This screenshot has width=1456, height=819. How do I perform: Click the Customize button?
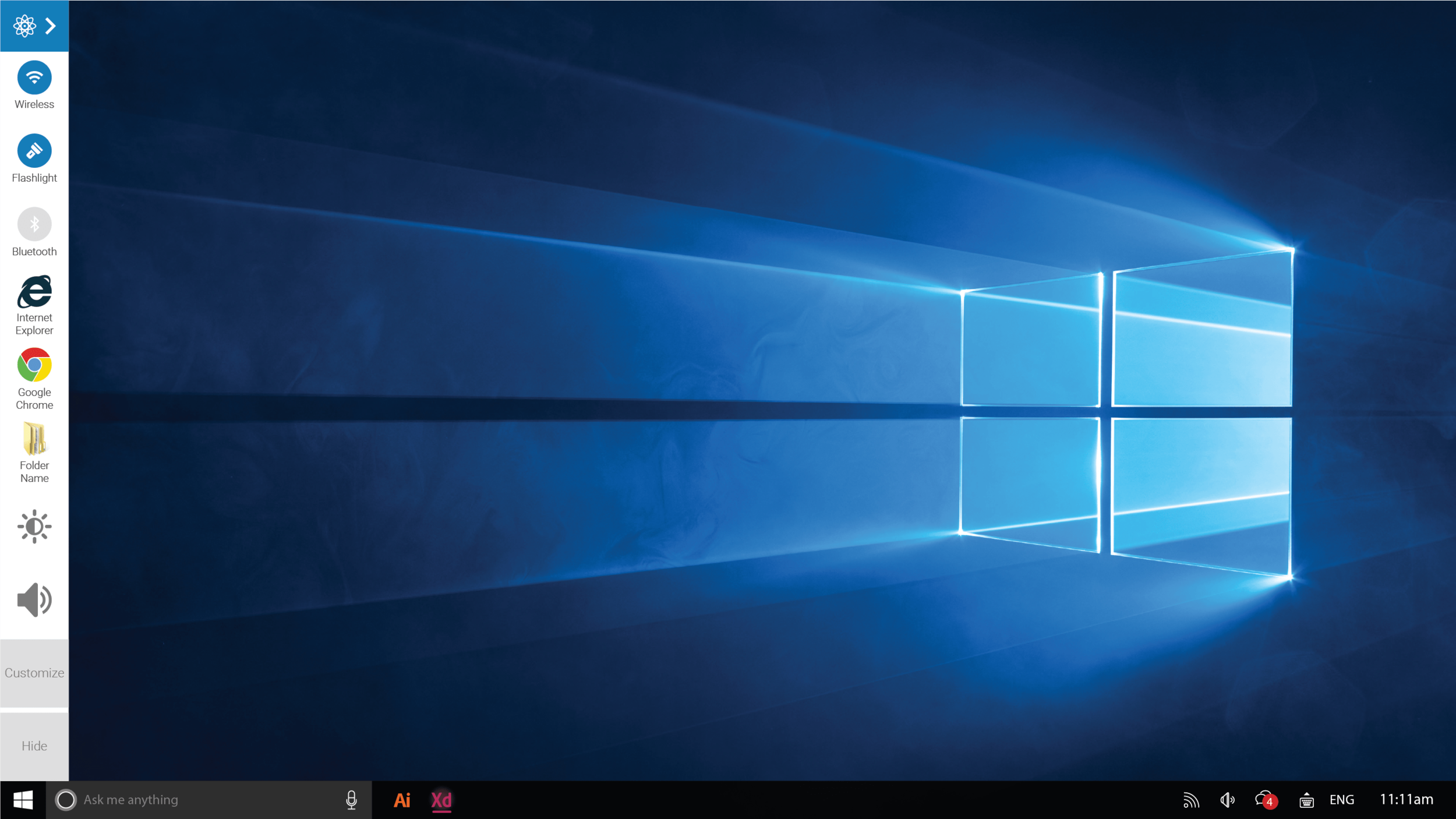tap(34, 673)
